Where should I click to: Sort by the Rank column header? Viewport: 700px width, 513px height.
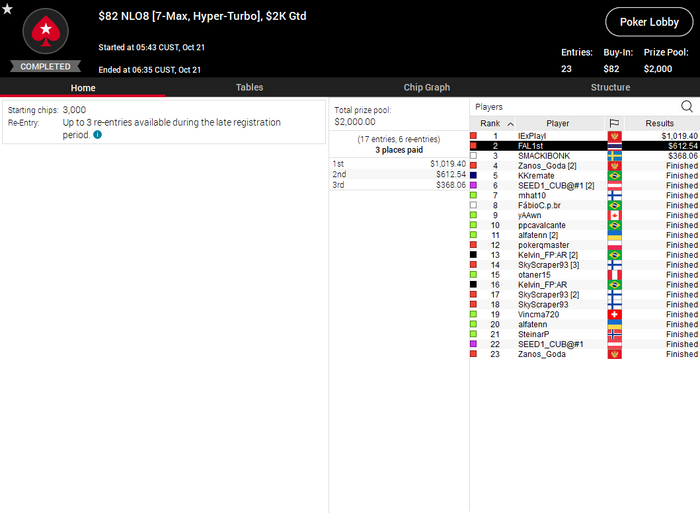(490, 123)
